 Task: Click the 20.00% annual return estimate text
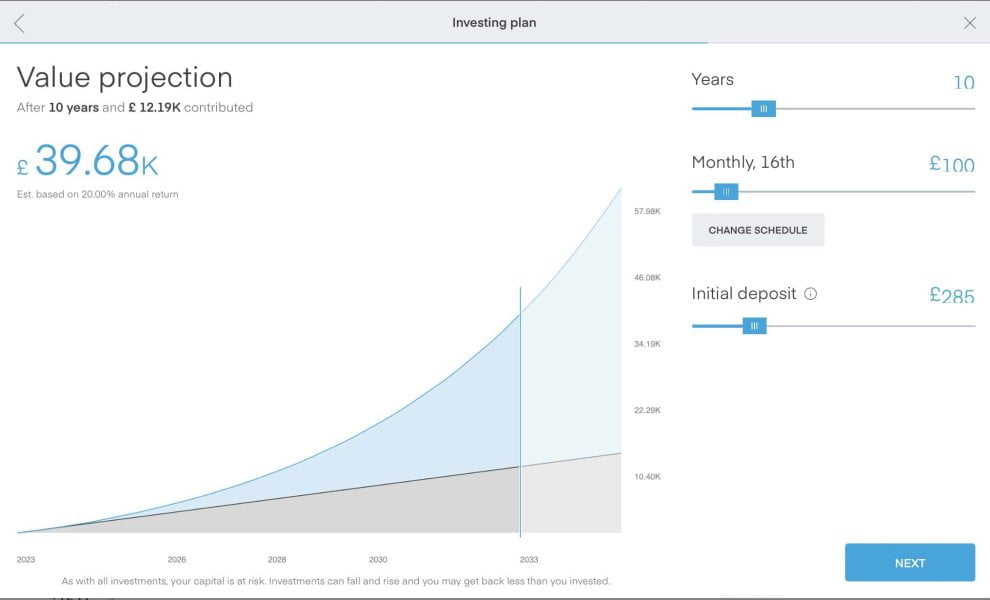98,195
